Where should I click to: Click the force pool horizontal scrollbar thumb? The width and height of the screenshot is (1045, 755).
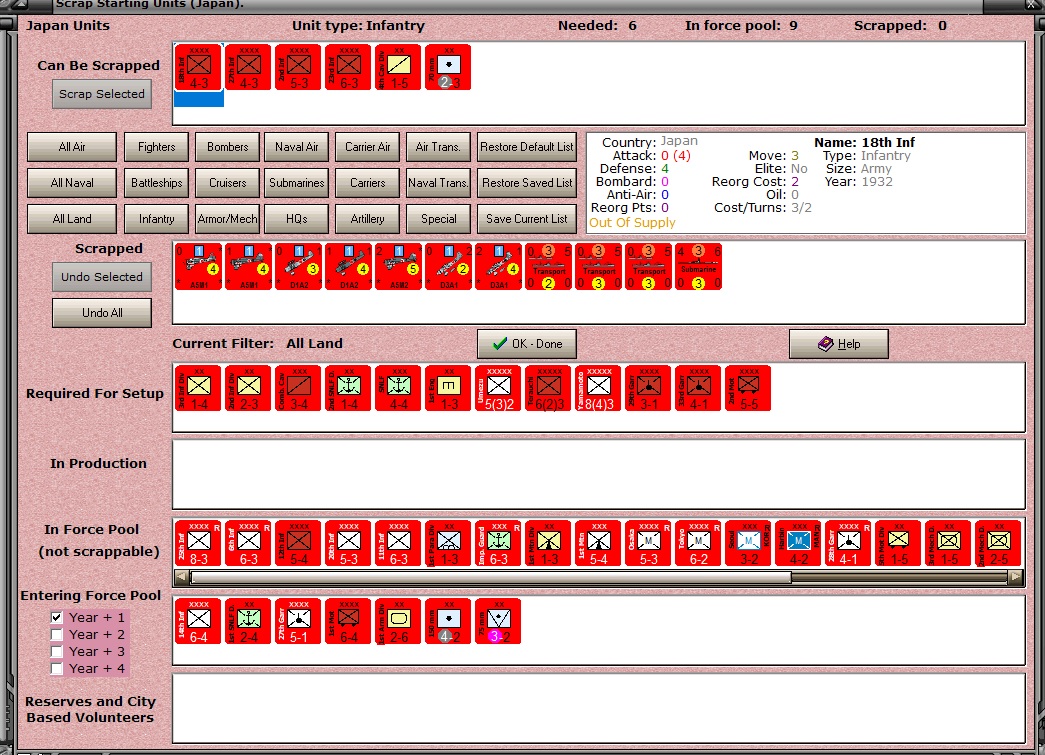(491, 577)
